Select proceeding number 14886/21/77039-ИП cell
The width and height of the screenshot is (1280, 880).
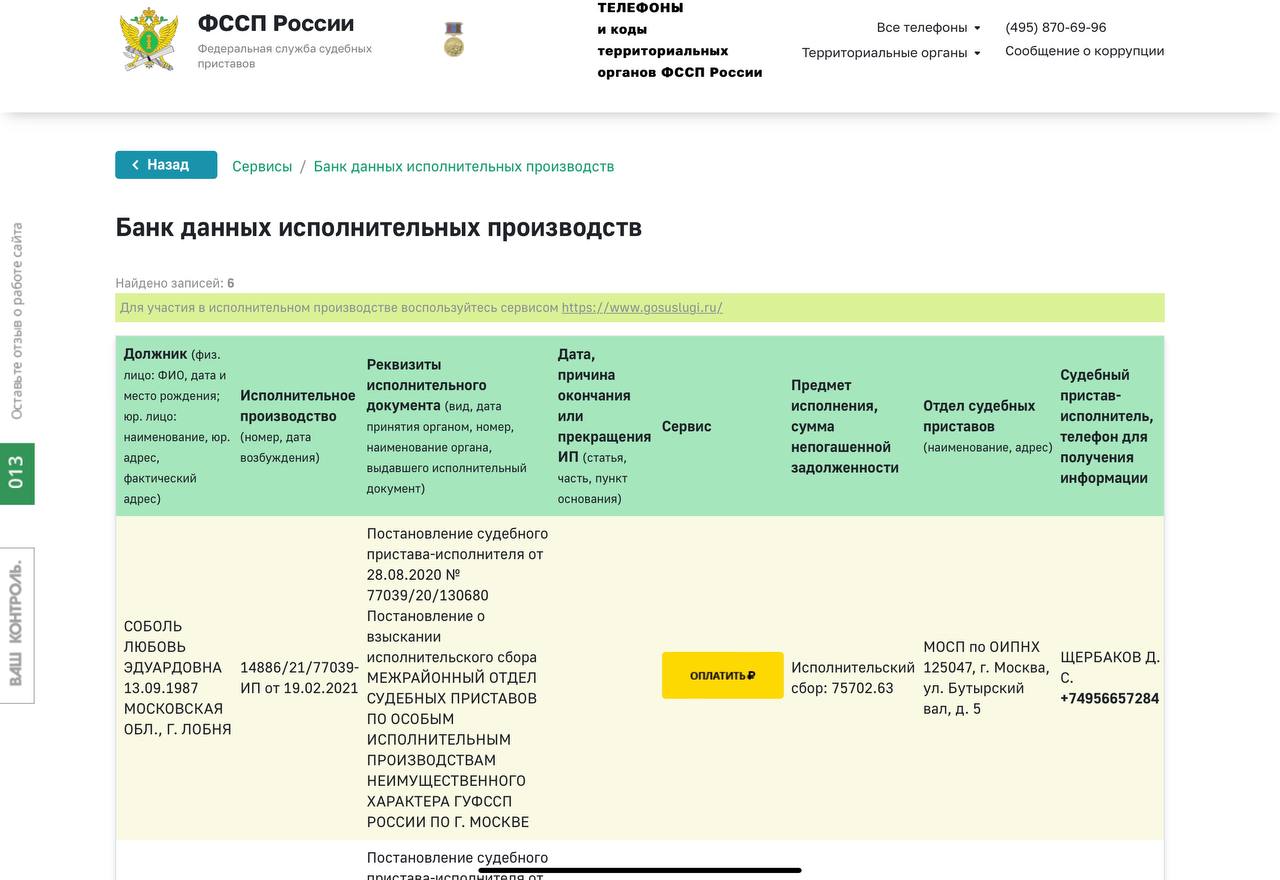coord(299,678)
